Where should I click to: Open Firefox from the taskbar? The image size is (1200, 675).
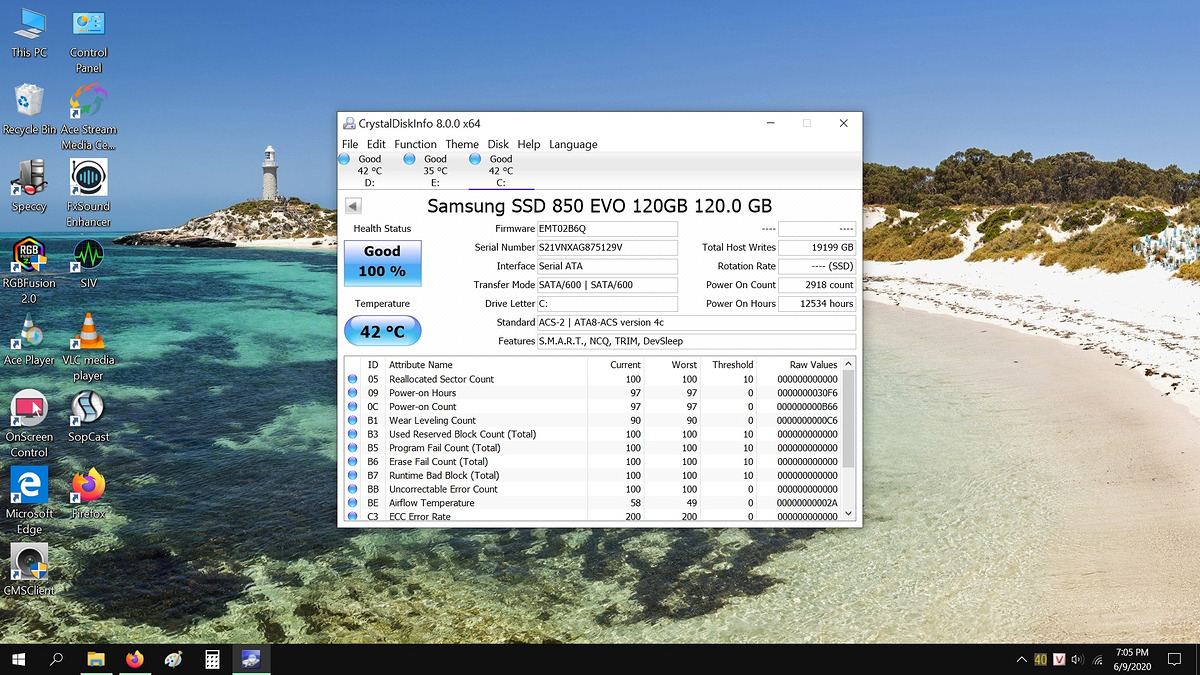pos(135,659)
